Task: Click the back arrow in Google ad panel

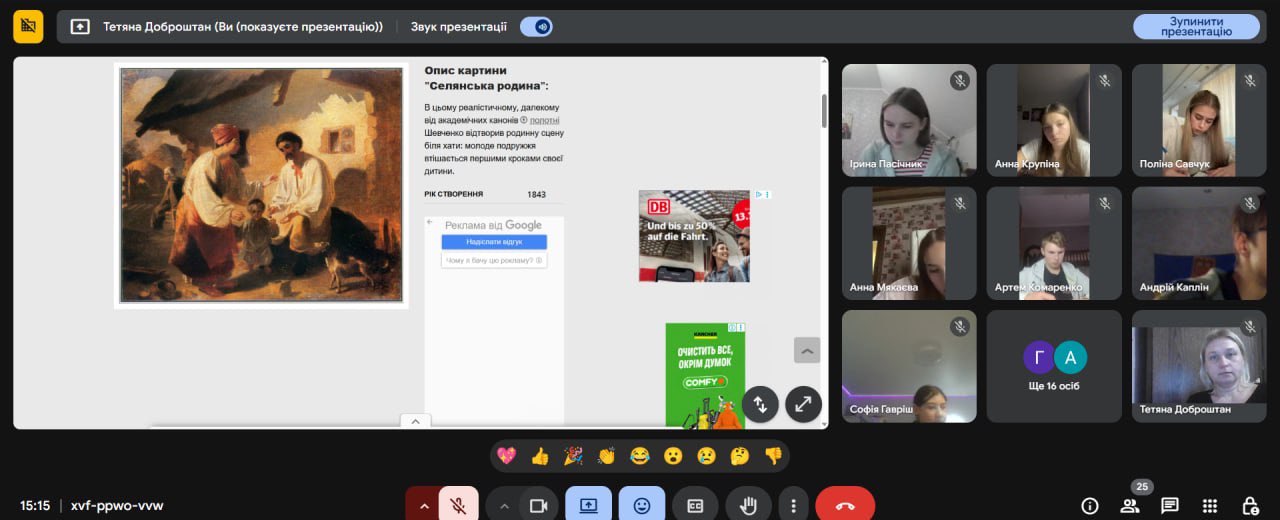Action: (x=430, y=223)
